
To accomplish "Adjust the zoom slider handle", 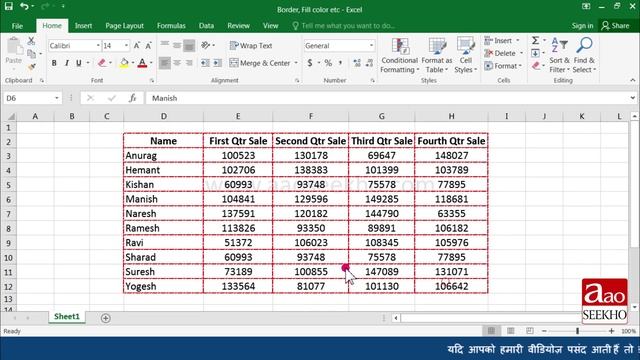I will coord(578,331).
